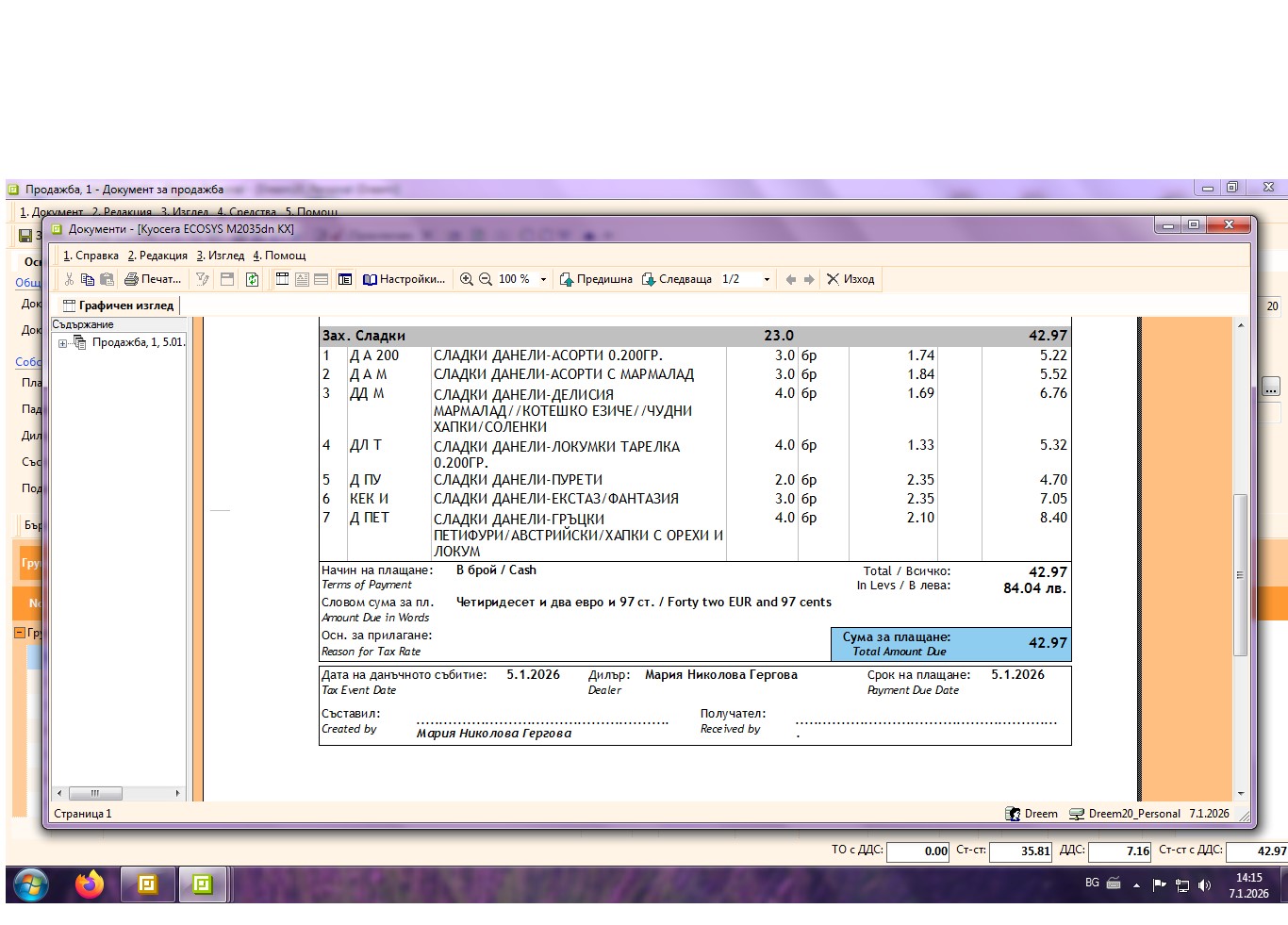Open Настройки (Settings) from toolbar
Image resolution: width=1288 pixels, height=925 pixels.
(x=405, y=279)
